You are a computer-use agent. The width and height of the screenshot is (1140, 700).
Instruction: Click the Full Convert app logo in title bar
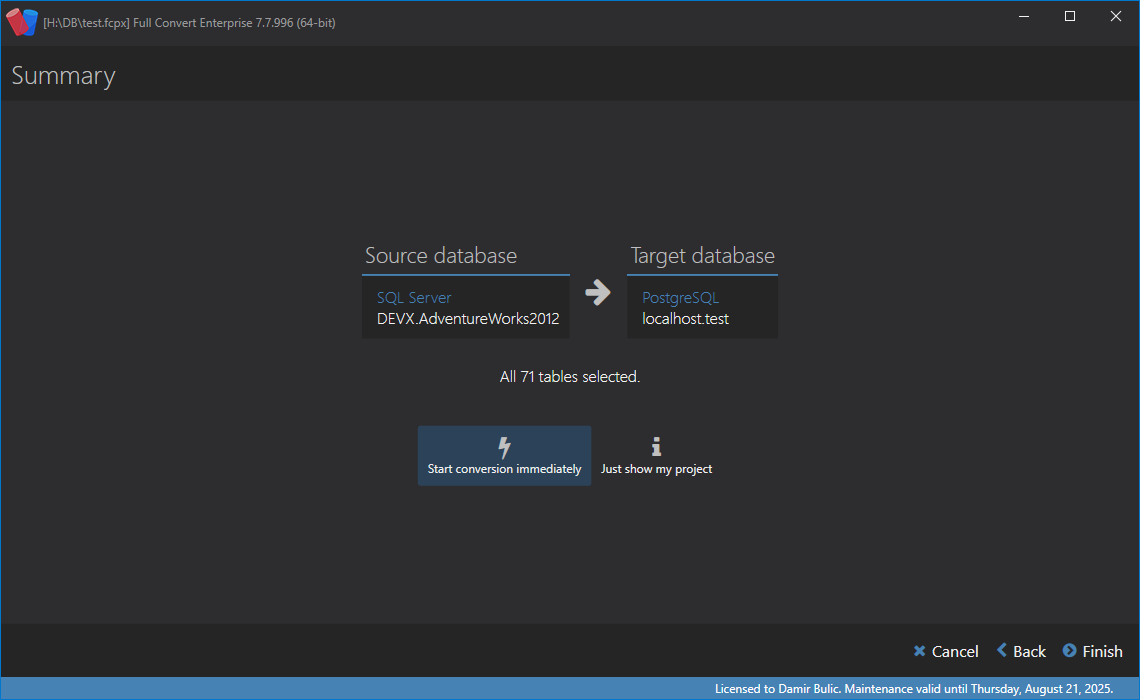coord(22,22)
